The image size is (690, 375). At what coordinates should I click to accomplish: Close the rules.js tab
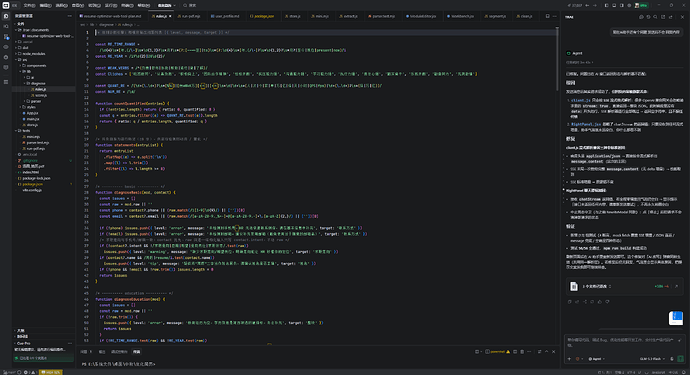(x=170, y=16)
